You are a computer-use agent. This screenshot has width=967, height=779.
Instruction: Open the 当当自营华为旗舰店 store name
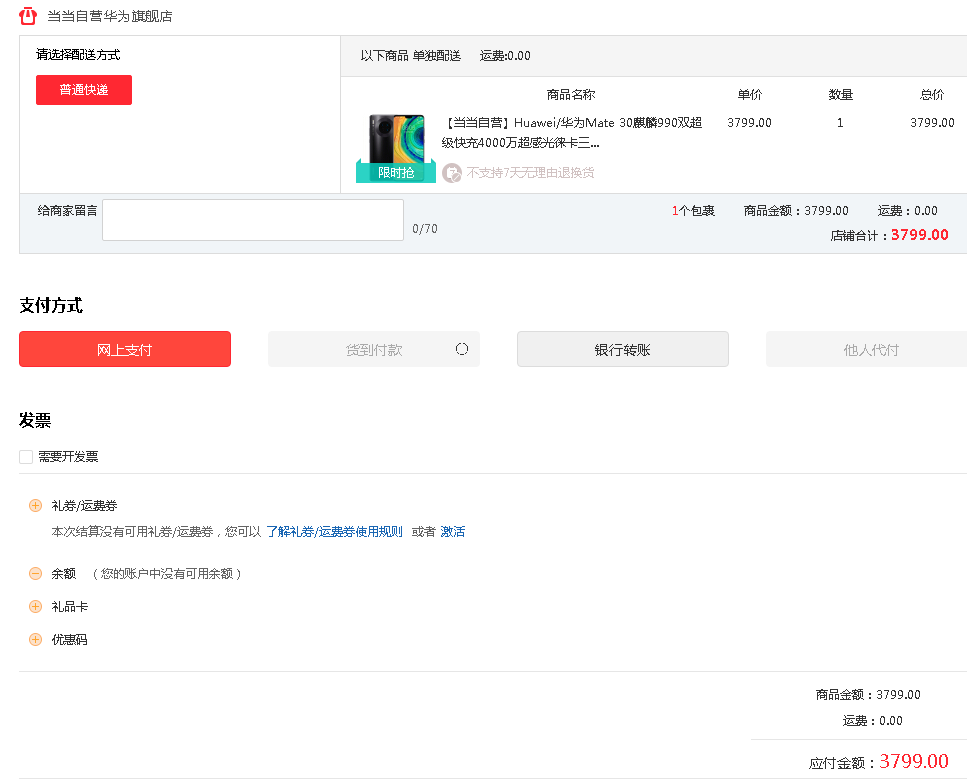pyautogui.click(x=110, y=17)
